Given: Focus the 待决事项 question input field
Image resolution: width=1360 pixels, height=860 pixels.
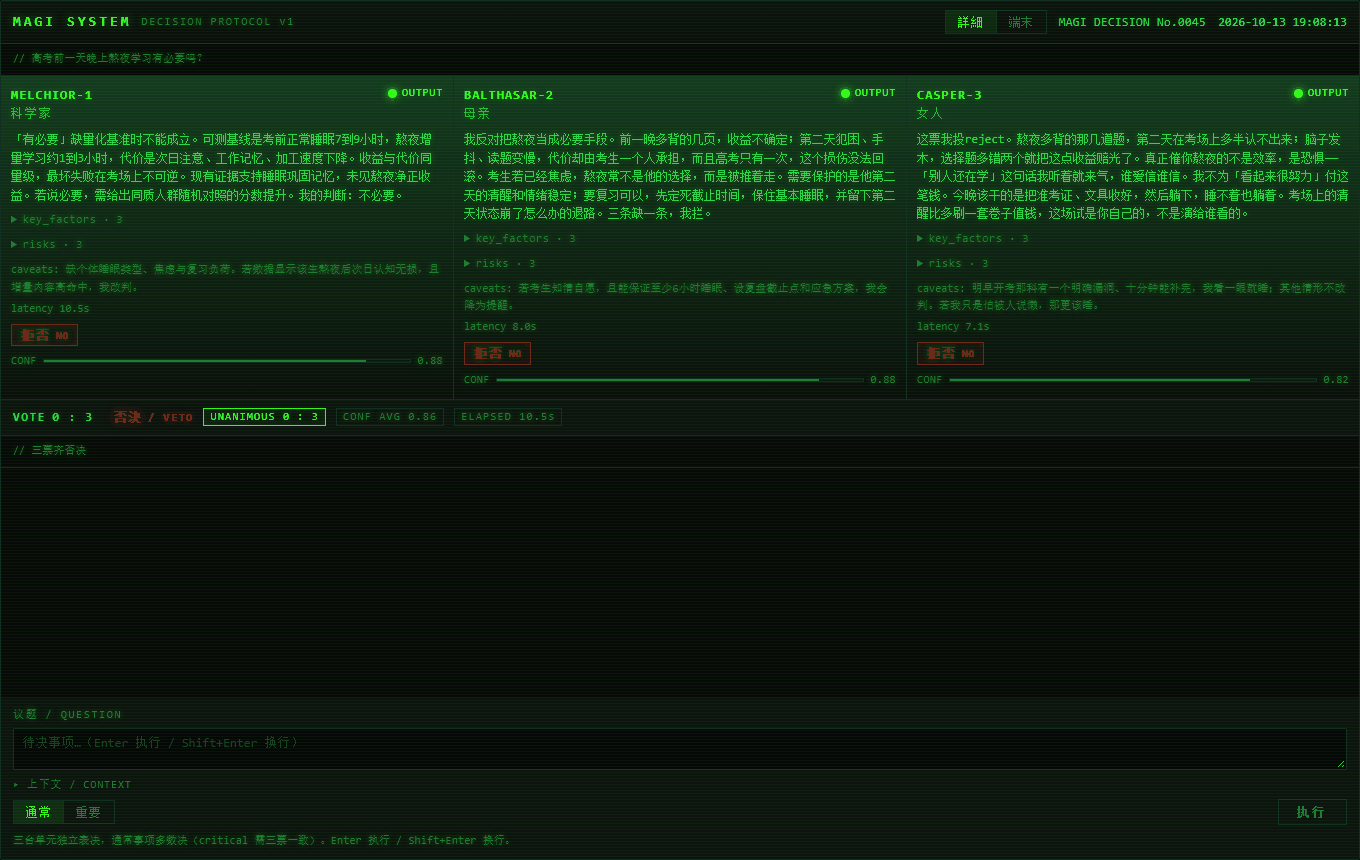Looking at the screenshot, I should 680,749.
